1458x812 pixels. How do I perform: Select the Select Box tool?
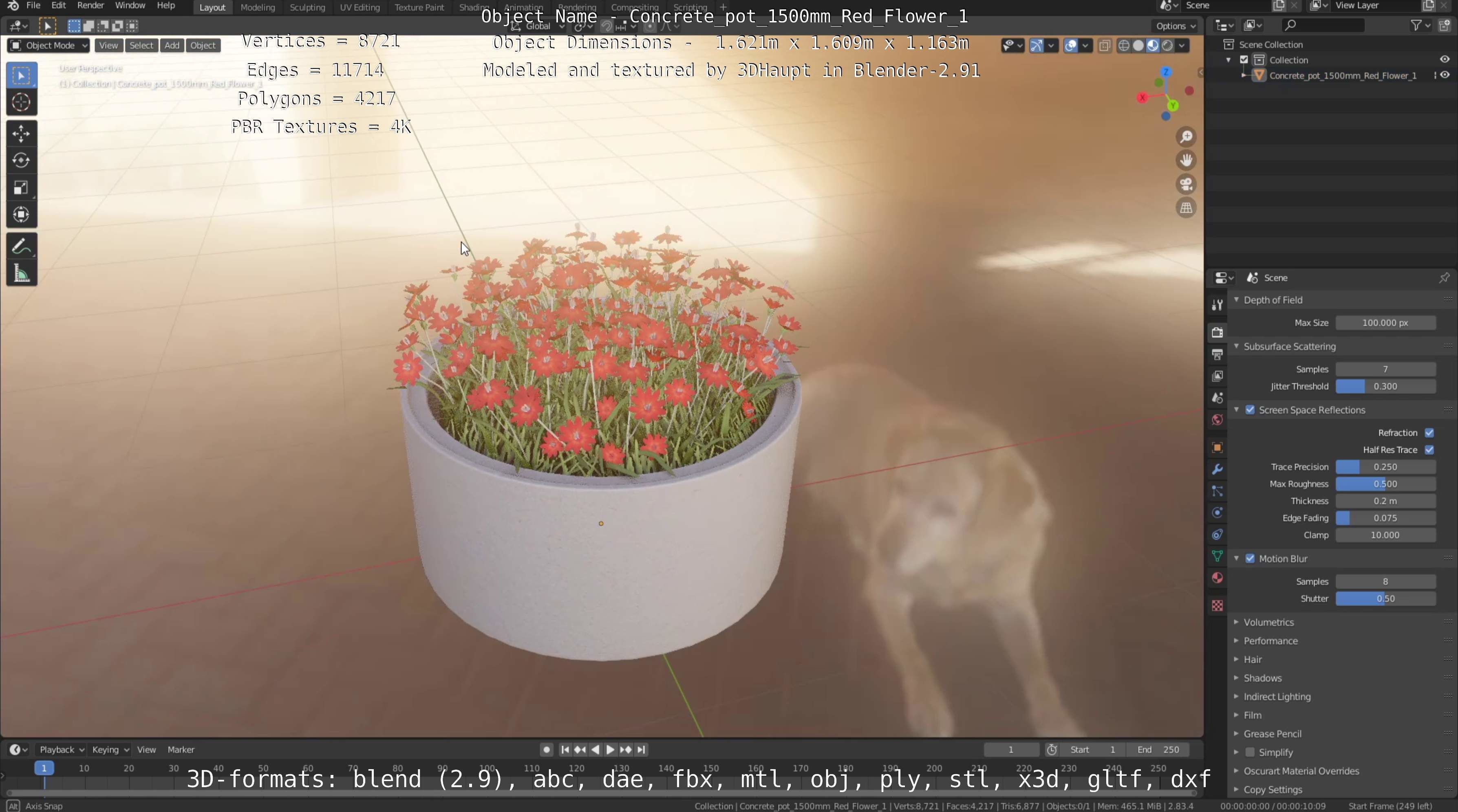click(22, 76)
